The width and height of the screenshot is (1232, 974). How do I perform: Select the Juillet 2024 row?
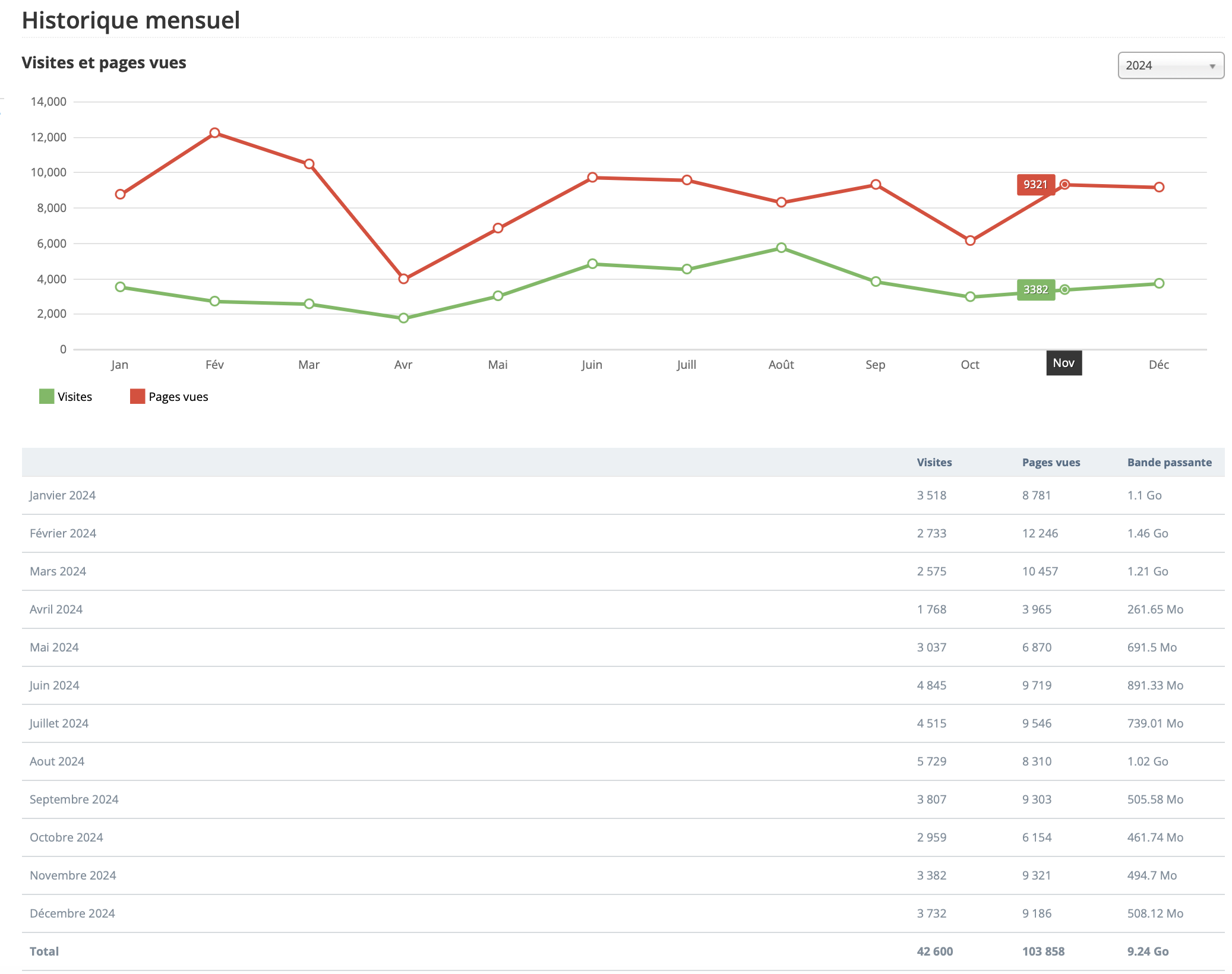(x=623, y=723)
